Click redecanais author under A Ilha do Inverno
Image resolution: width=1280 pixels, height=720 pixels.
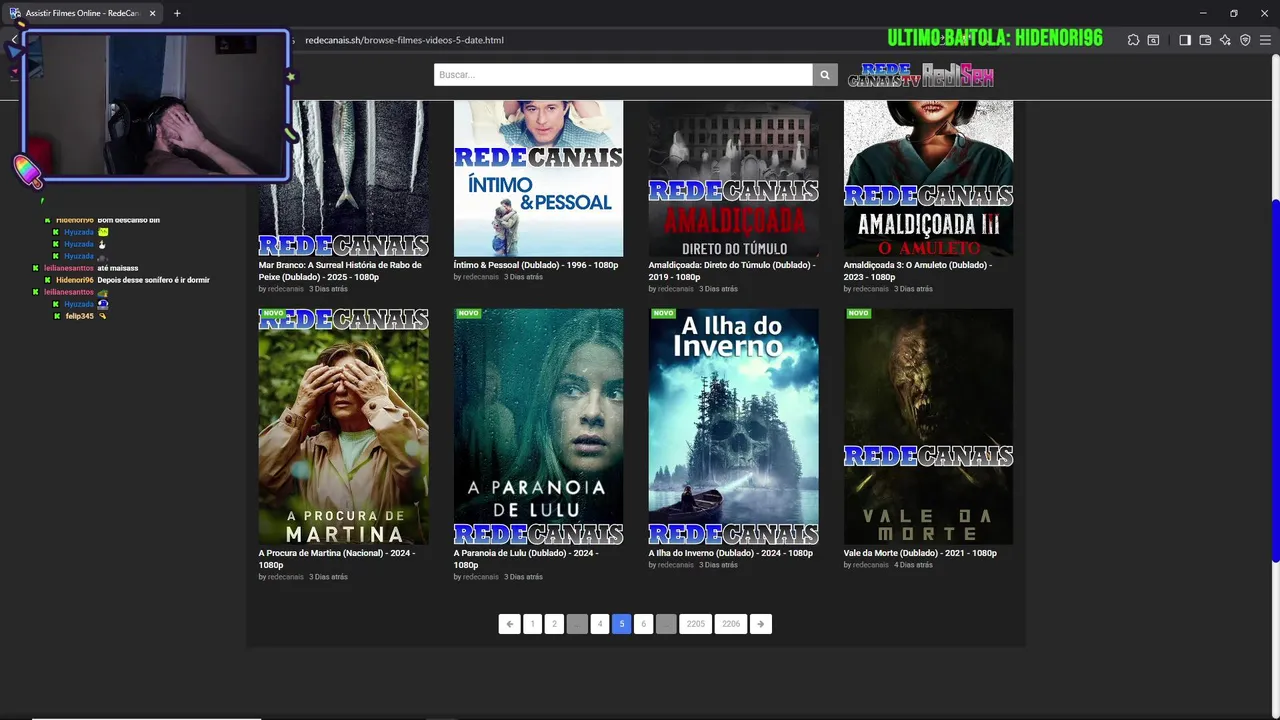pos(675,565)
